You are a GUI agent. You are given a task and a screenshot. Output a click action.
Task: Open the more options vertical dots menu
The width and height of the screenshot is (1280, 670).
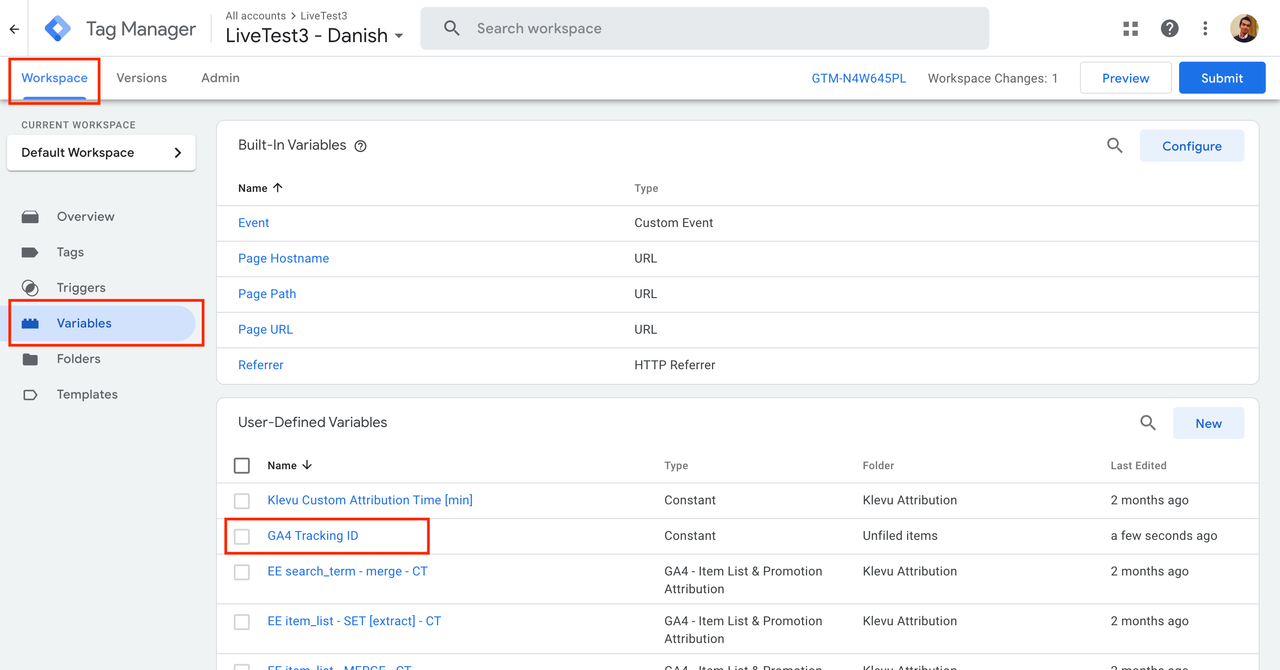(x=1206, y=29)
